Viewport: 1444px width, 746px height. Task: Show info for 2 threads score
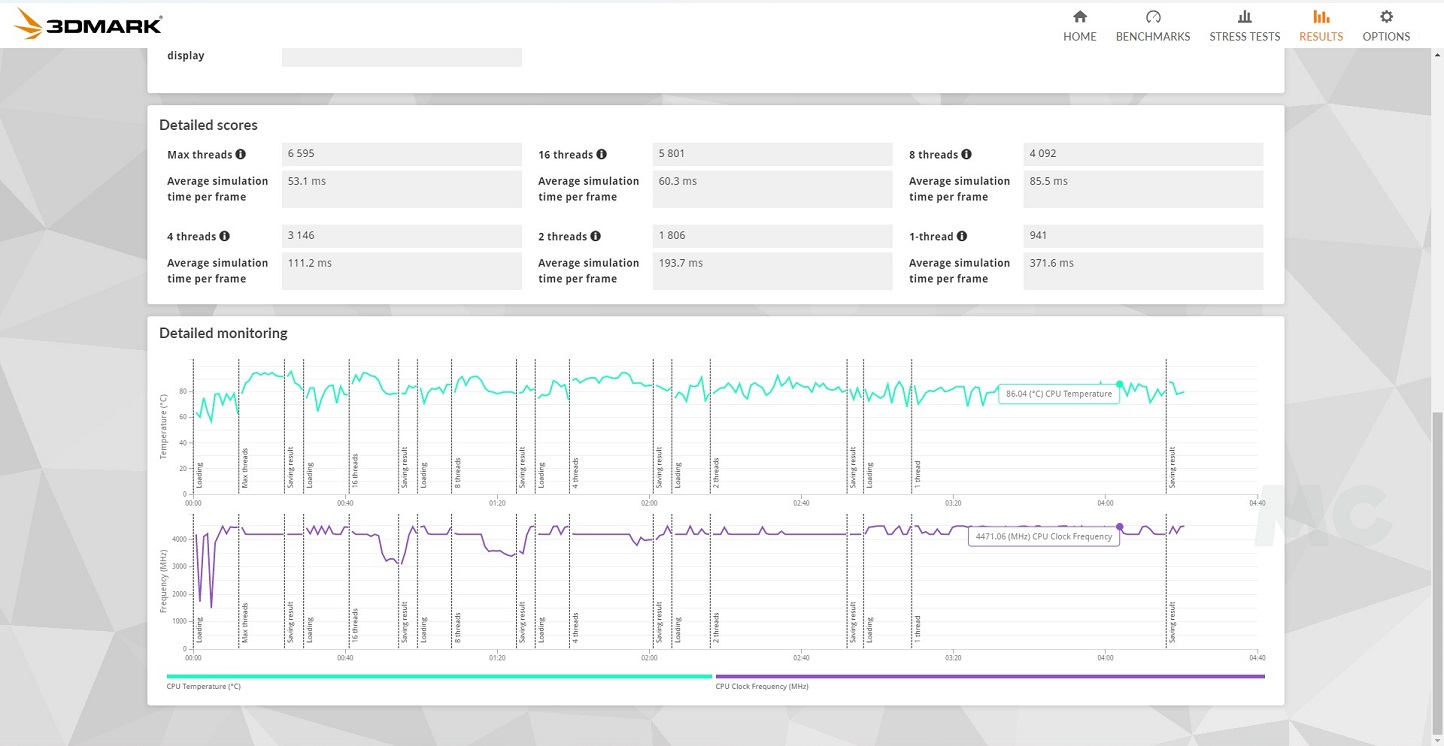[595, 237]
